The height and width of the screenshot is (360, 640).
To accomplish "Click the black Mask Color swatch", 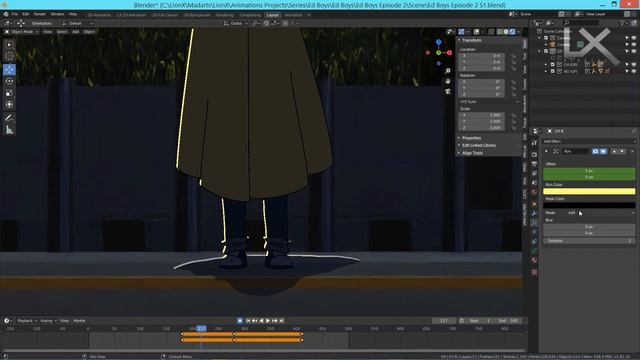I will [589, 205].
